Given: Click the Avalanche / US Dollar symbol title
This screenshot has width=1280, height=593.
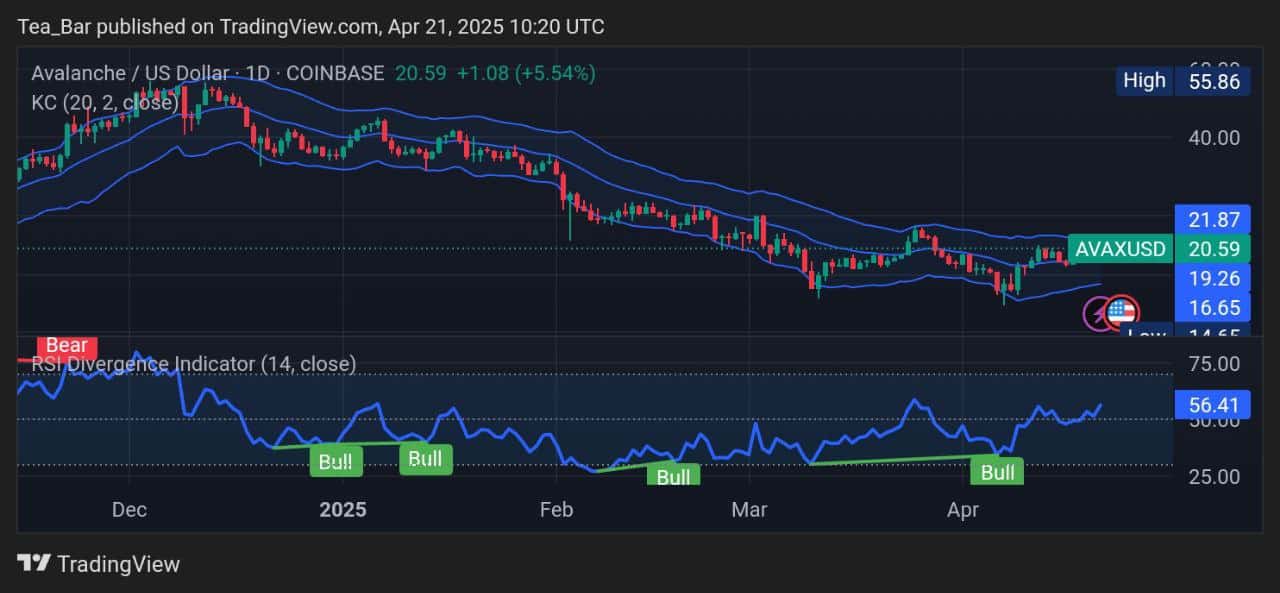Looking at the screenshot, I should (x=207, y=73).
